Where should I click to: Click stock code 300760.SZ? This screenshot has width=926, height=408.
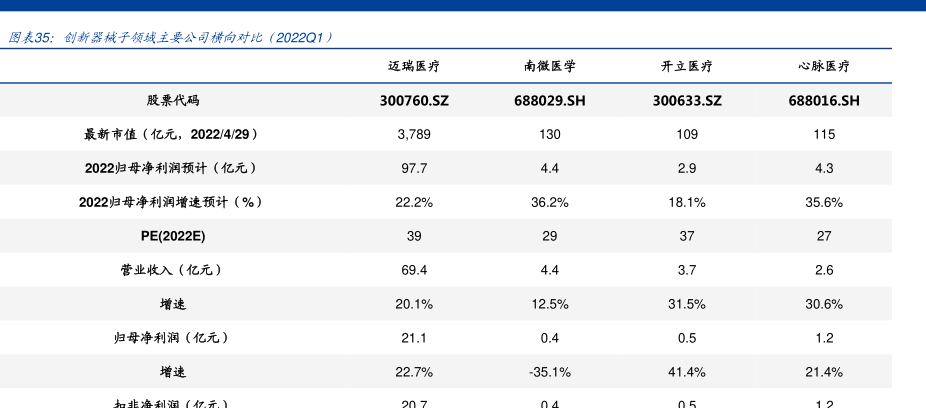click(x=414, y=101)
